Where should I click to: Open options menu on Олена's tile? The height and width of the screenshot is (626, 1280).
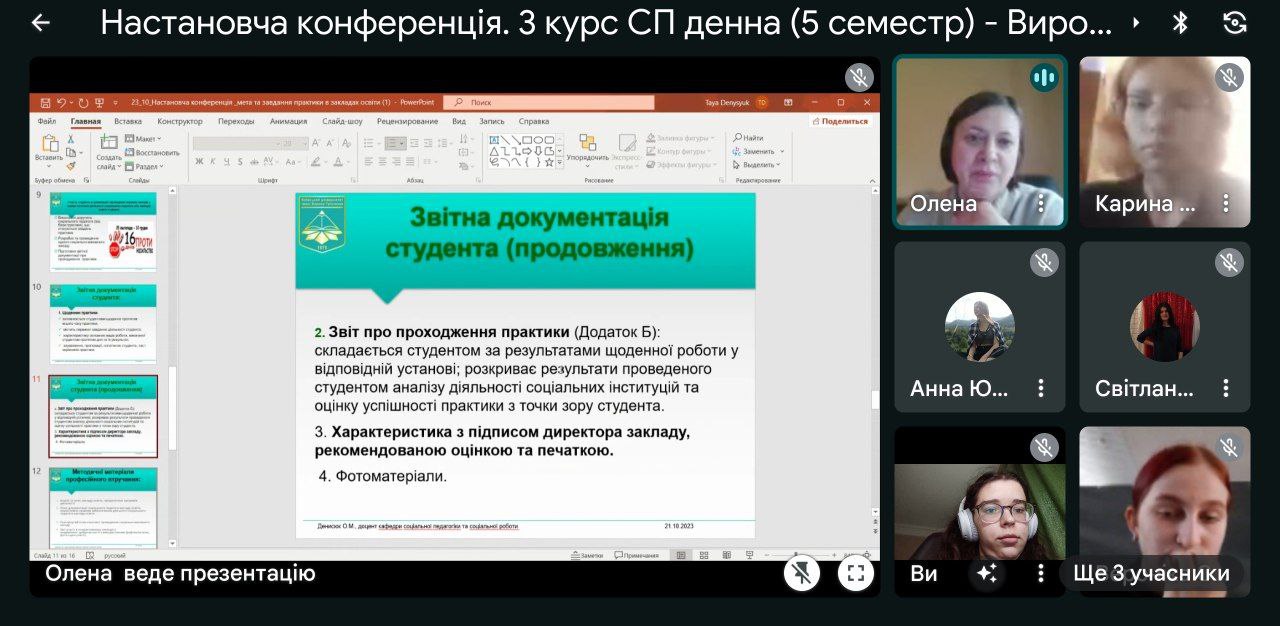click(1041, 204)
